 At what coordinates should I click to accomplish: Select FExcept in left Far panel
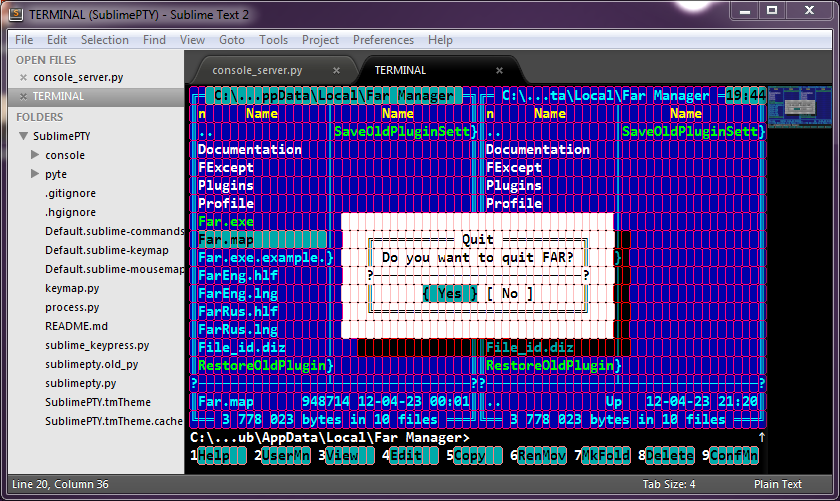tap(226, 168)
